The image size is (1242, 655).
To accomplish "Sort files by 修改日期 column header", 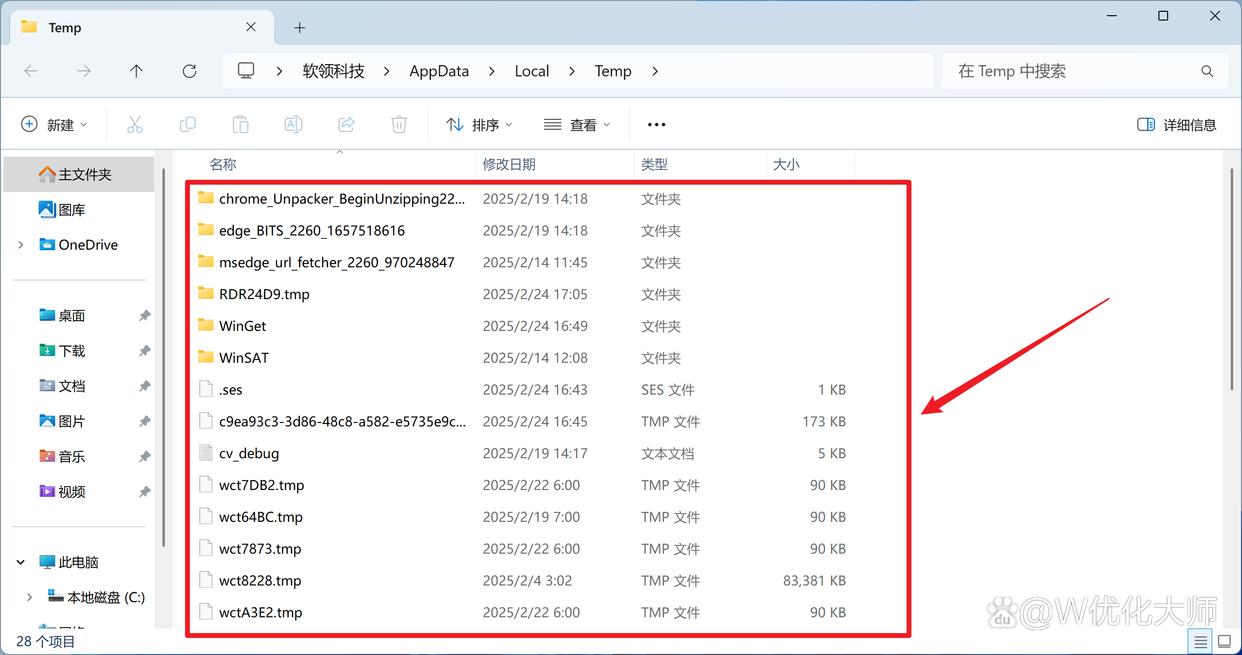I will pos(509,165).
